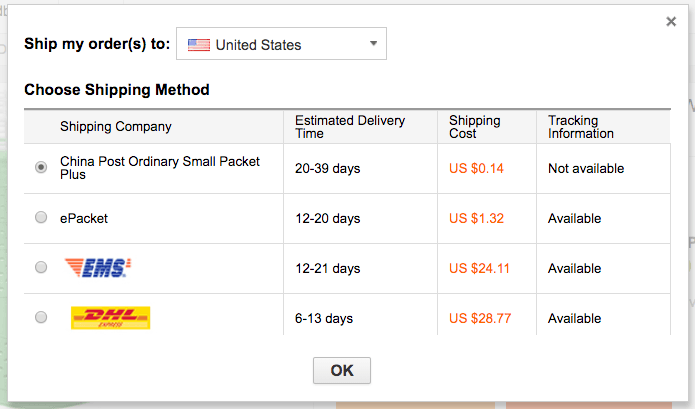Click the DHL Express logo
This screenshot has width=695, height=409.
point(110,318)
